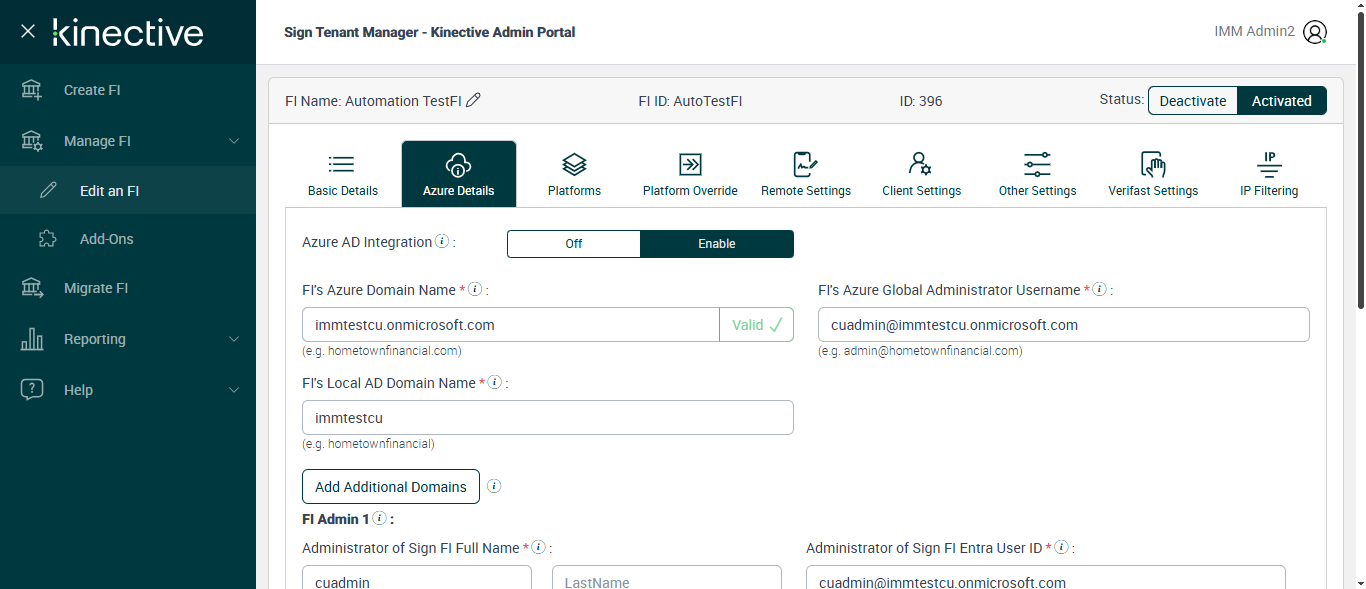The height and width of the screenshot is (589, 1366).
Task: Click the LastName input field
Action: tap(667, 577)
